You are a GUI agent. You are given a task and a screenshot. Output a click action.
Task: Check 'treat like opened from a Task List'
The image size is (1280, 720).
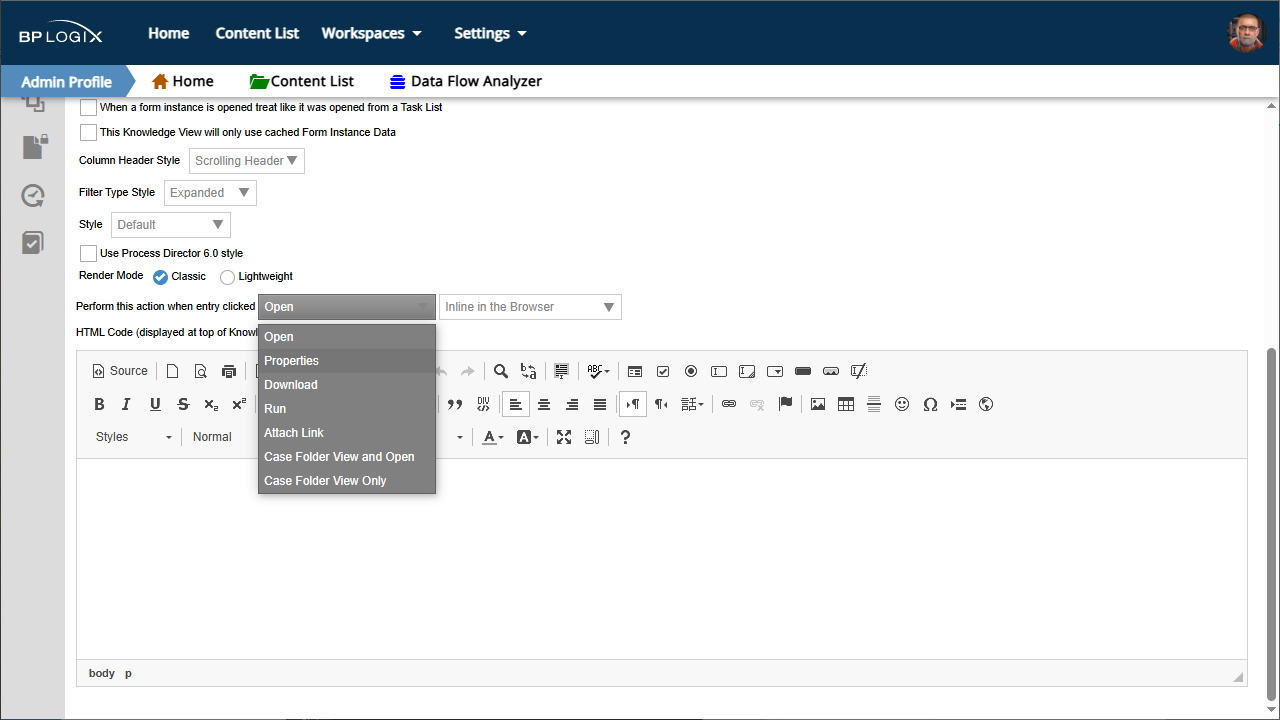pos(89,107)
